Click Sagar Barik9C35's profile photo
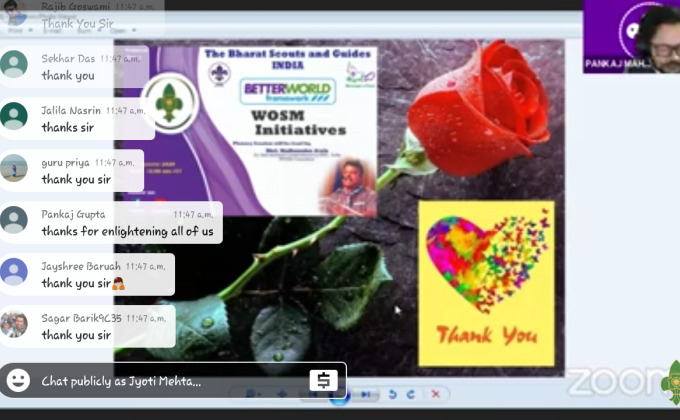Screen dimensions: 680x420 14,324
